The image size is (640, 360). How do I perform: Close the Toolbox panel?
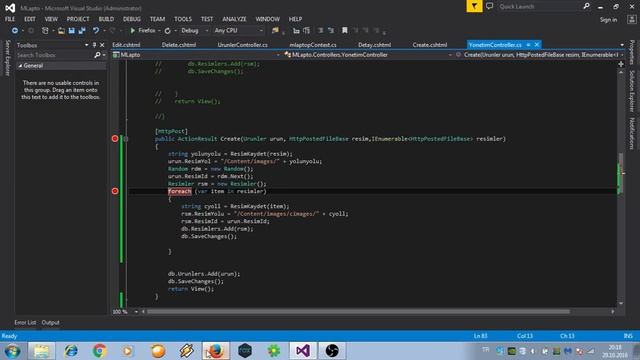(x=102, y=45)
